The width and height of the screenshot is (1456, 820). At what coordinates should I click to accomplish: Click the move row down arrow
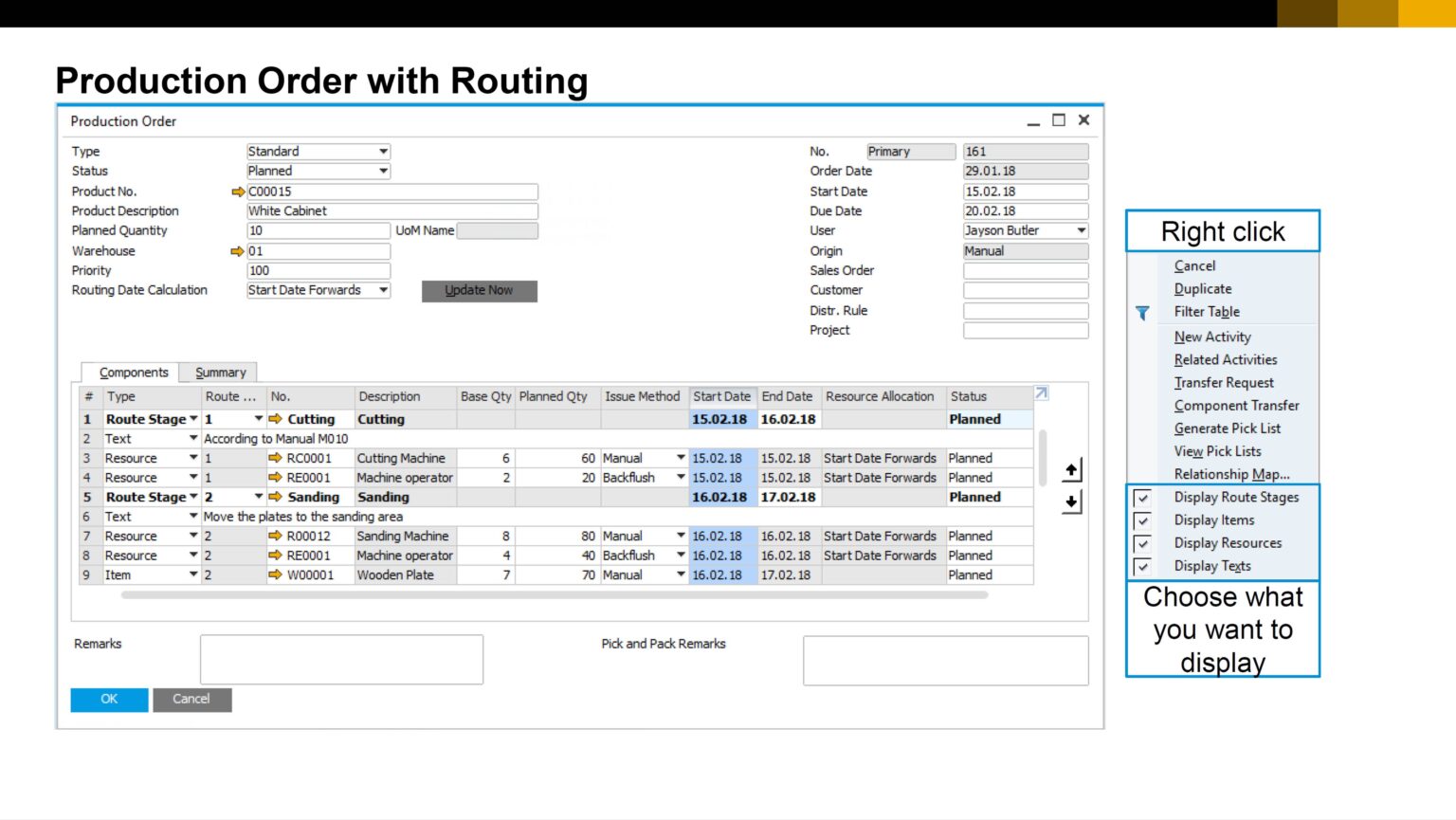pyautogui.click(x=1071, y=501)
